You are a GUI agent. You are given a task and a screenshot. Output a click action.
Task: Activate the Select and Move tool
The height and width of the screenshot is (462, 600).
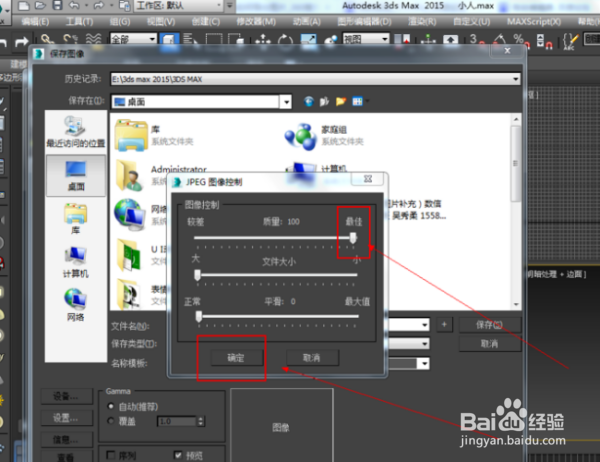click(x=263, y=39)
